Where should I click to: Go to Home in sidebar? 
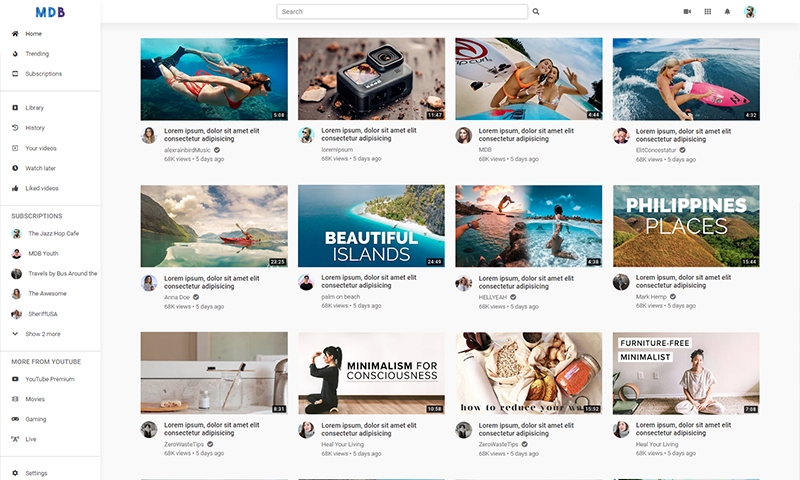coord(34,34)
